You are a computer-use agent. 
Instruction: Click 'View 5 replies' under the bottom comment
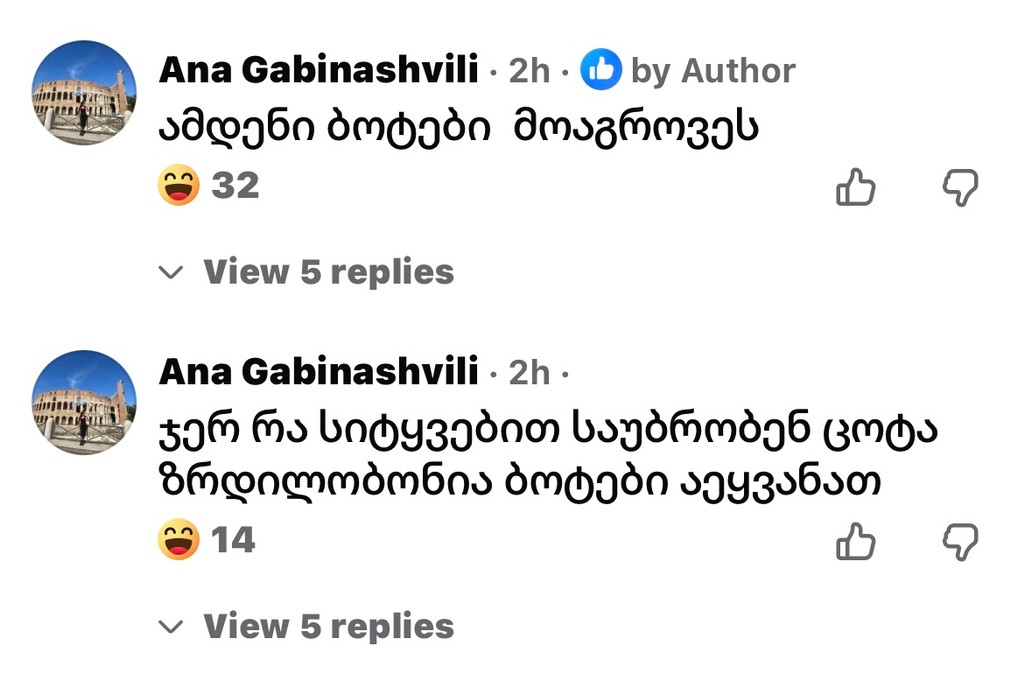point(328,627)
